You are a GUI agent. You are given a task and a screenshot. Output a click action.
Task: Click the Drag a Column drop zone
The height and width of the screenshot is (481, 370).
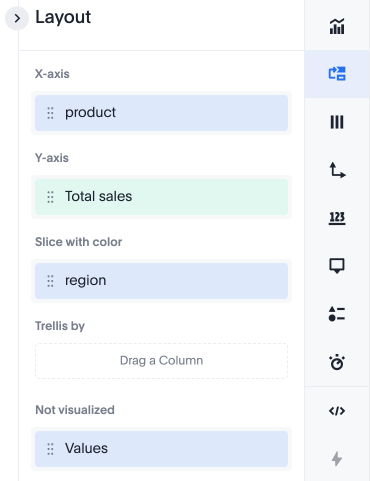[161, 361]
